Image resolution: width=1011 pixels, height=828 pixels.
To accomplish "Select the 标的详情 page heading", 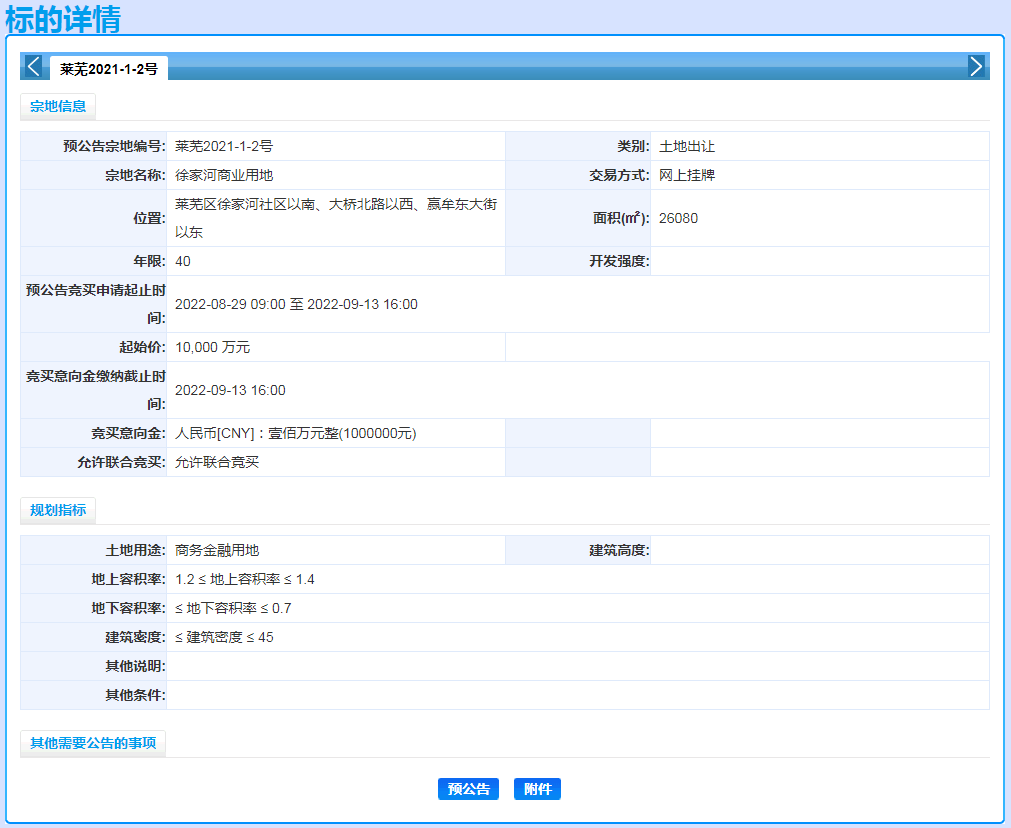I will 63,19.
